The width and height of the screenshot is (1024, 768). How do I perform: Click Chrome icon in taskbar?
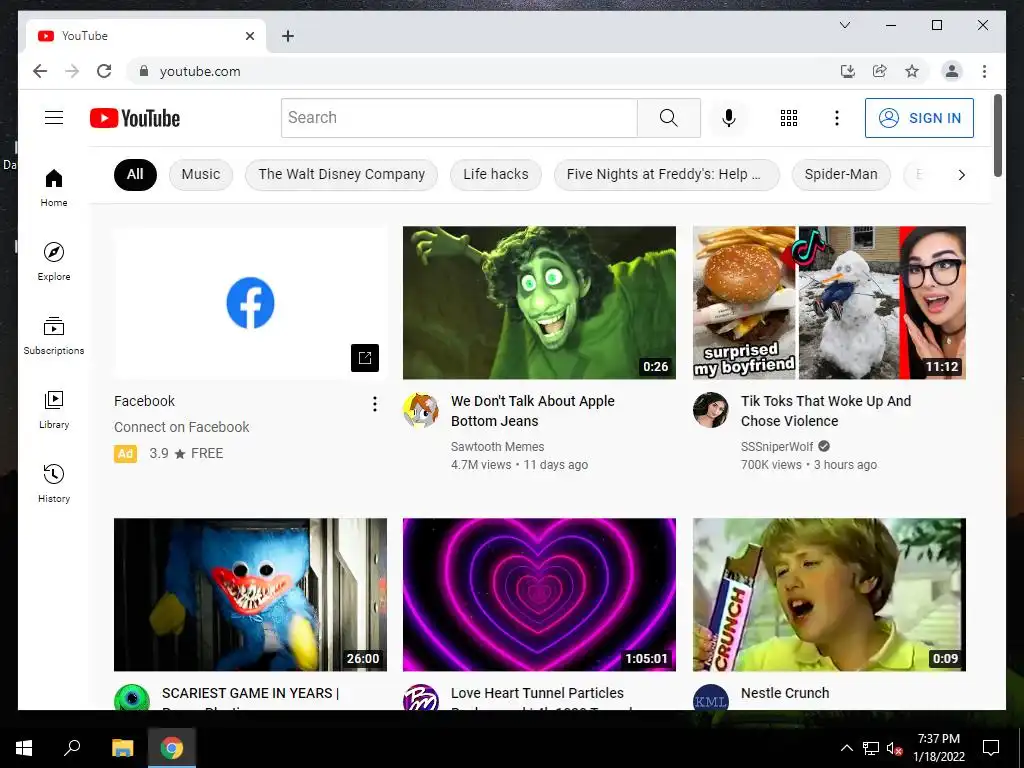172,748
